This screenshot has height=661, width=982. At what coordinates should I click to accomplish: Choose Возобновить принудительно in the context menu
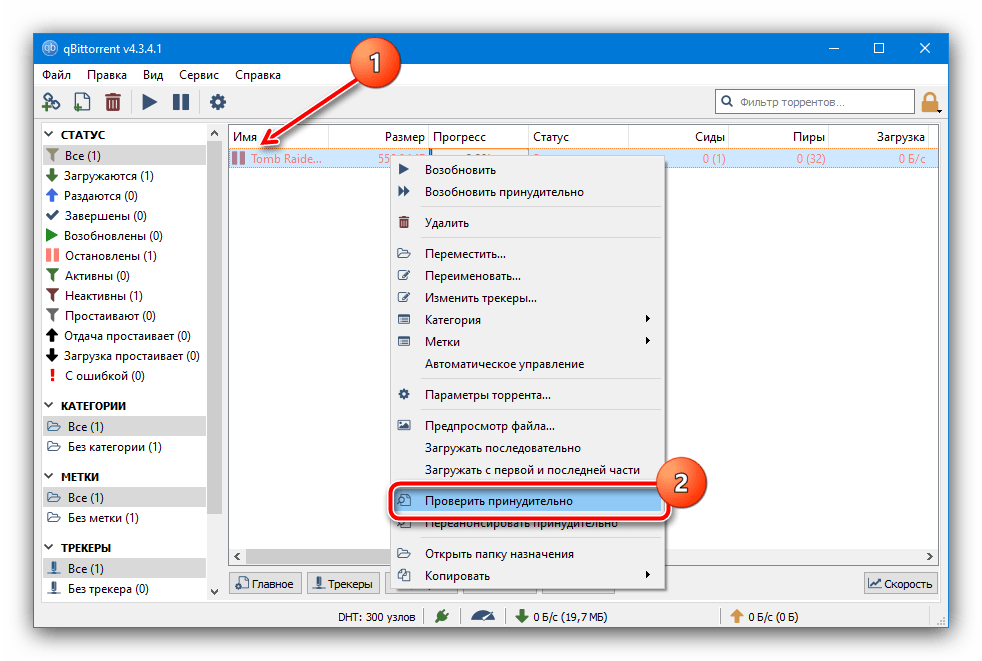(527, 192)
